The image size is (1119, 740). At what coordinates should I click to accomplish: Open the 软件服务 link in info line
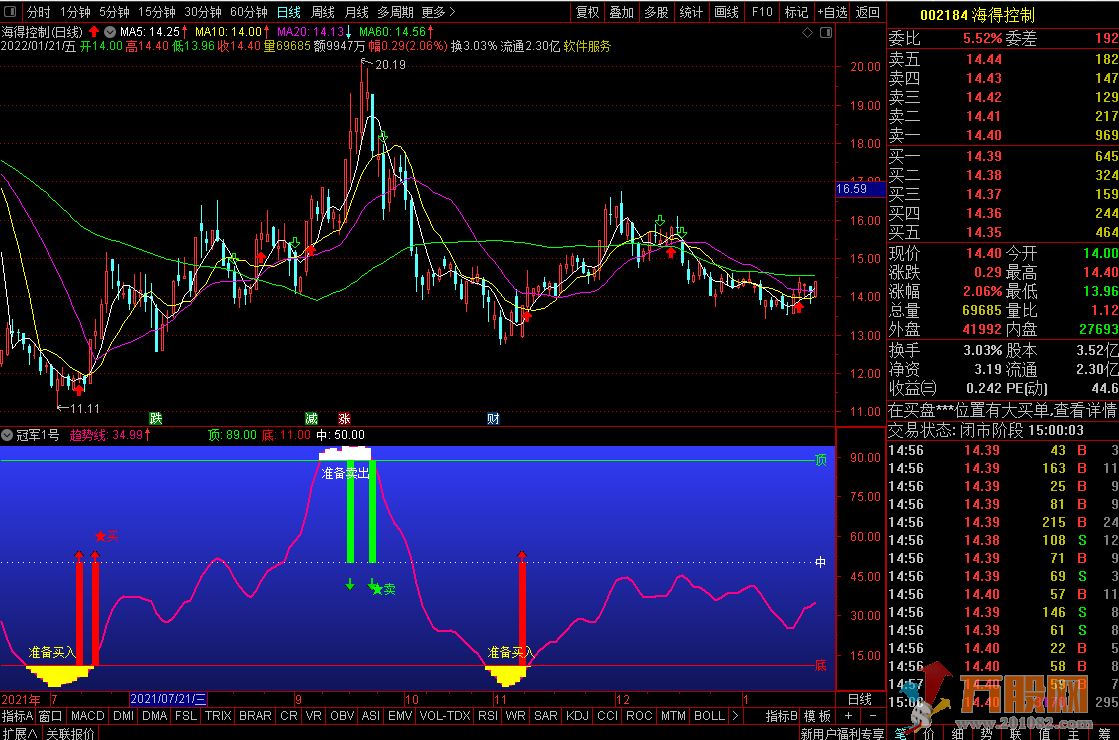coord(587,46)
